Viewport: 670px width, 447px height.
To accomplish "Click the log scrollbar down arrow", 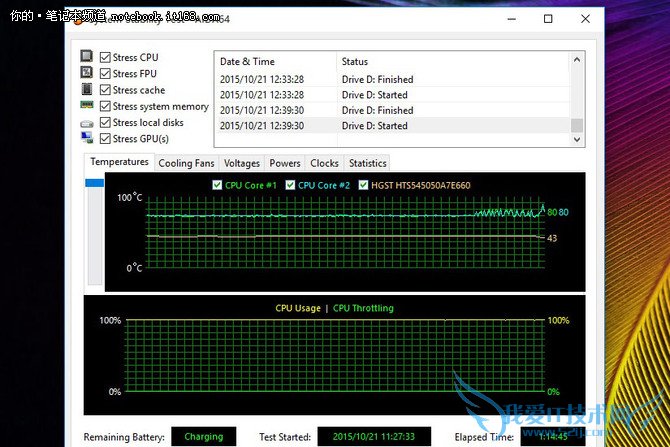I will (x=577, y=139).
